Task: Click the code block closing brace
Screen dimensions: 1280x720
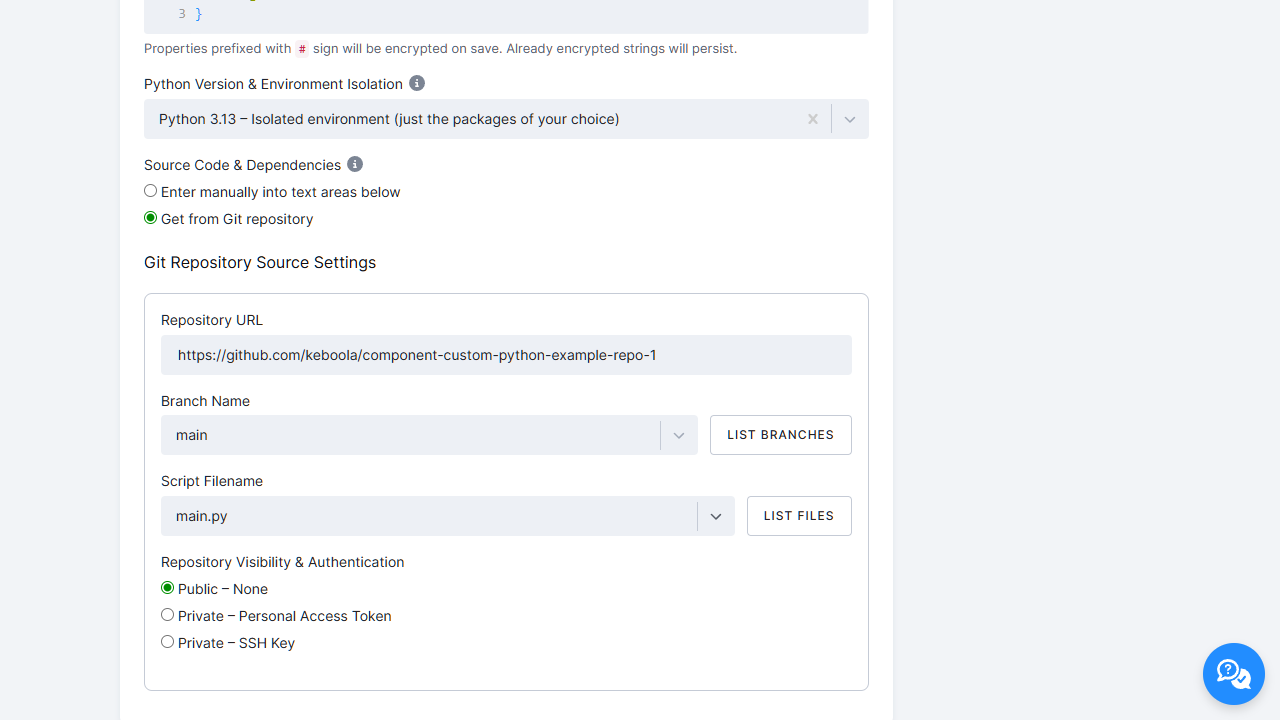Action: 197,14
